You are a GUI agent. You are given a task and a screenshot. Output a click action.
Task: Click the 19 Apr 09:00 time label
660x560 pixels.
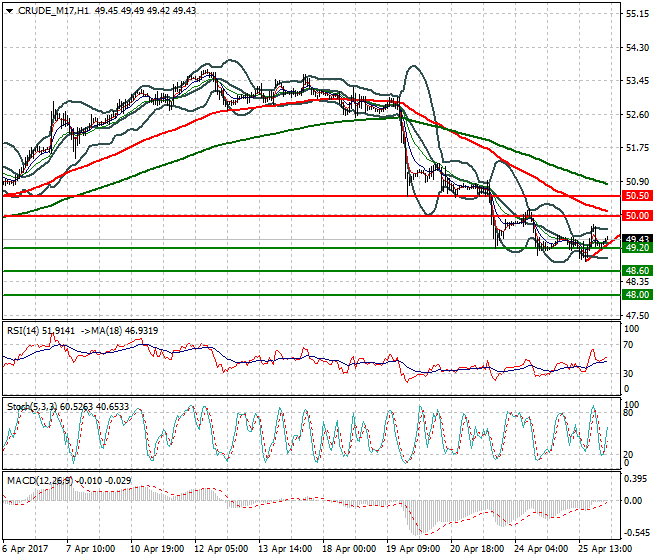pos(413,549)
